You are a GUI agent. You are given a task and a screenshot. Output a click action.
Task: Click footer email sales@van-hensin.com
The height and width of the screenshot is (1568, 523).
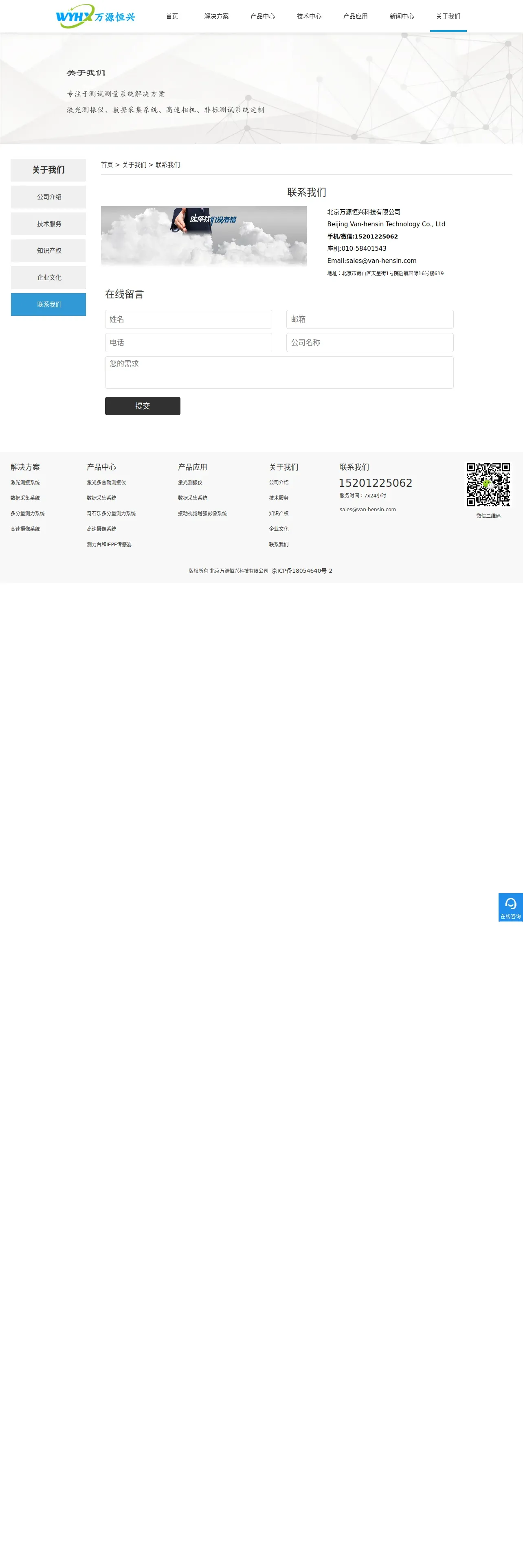[x=368, y=510]
